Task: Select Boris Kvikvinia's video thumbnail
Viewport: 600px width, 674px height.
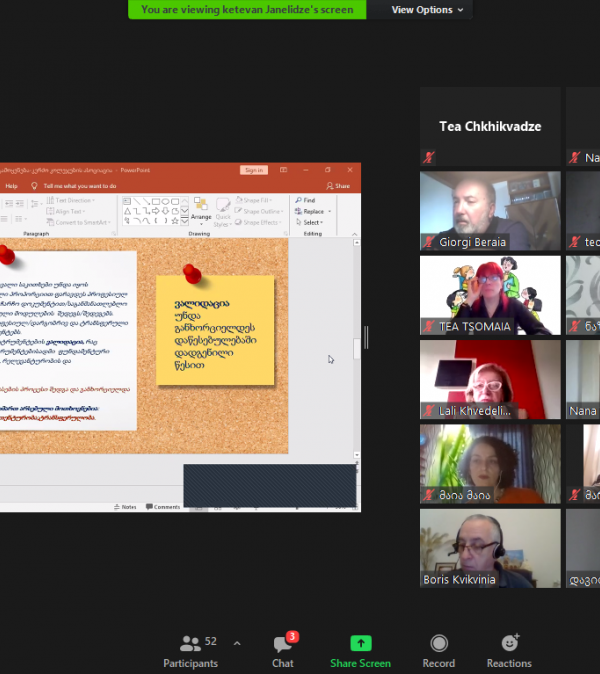Action: click(490, 548)
